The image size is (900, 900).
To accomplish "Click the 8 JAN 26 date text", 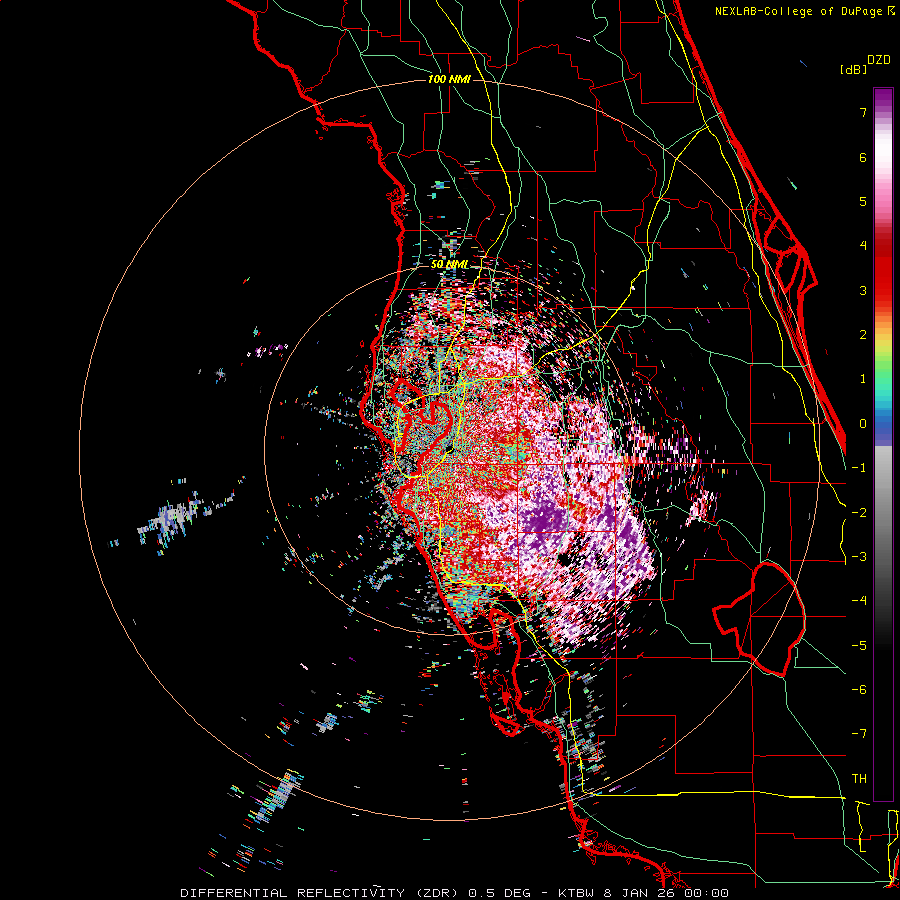I will tap(640, 893).
